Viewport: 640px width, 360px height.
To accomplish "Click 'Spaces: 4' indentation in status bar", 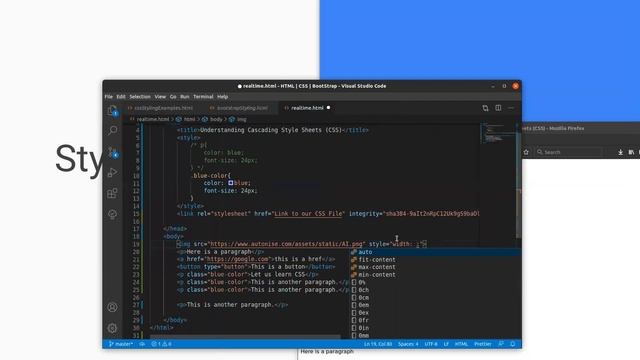I will (x=408, y=344).
